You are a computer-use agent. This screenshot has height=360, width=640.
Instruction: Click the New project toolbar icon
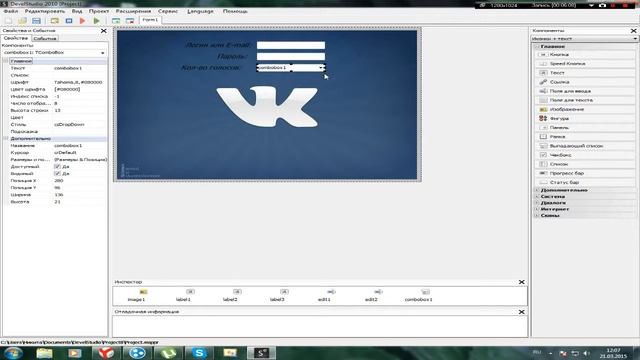click(x=8, y=20)
